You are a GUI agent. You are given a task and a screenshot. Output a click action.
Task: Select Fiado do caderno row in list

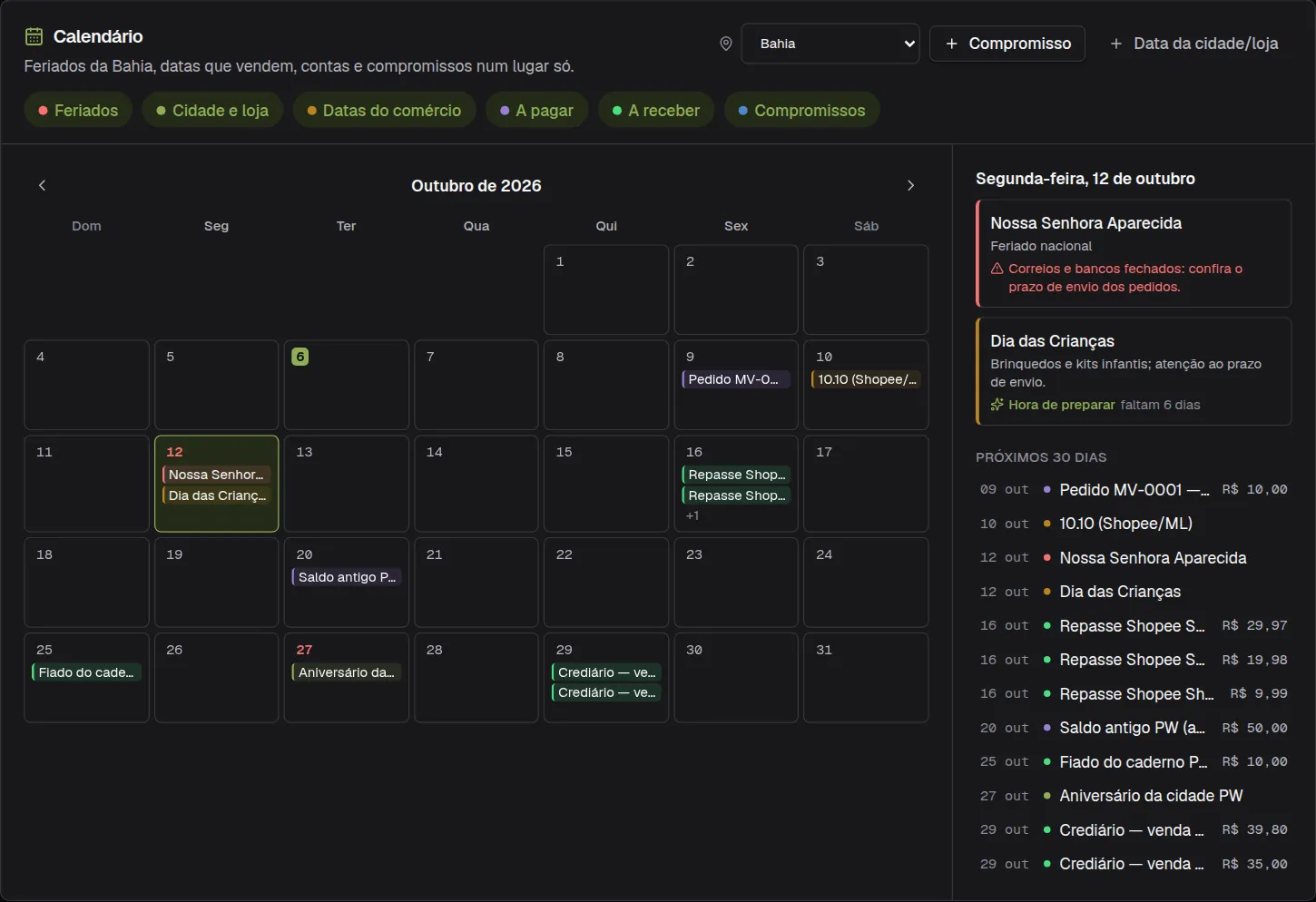pos(1134,762)
